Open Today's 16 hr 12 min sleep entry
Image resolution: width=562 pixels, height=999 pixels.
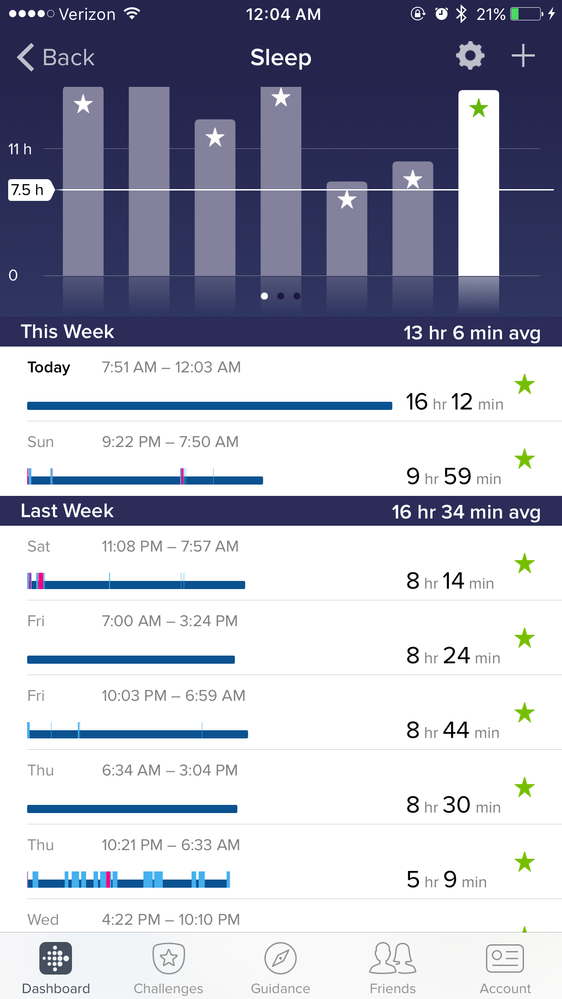coord(281,384)
